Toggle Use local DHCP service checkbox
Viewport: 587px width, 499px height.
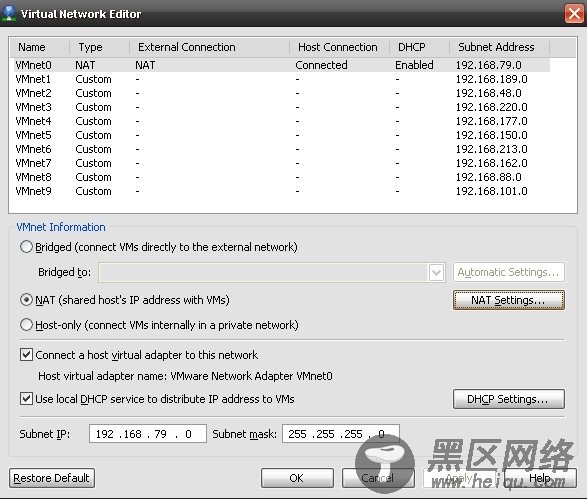(x=26, y=399)
